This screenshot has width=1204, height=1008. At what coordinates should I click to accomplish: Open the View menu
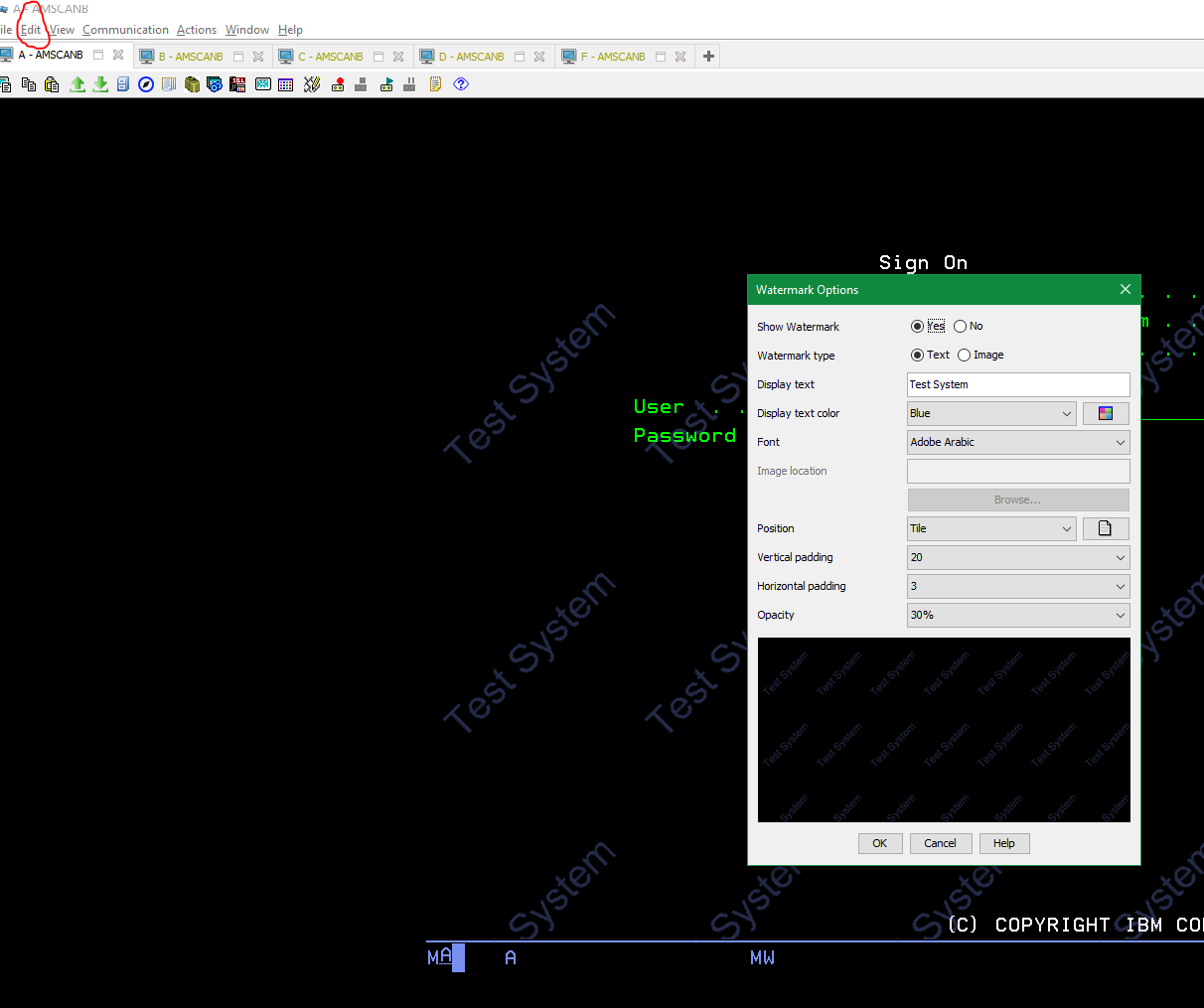click(x=62, y=30)
